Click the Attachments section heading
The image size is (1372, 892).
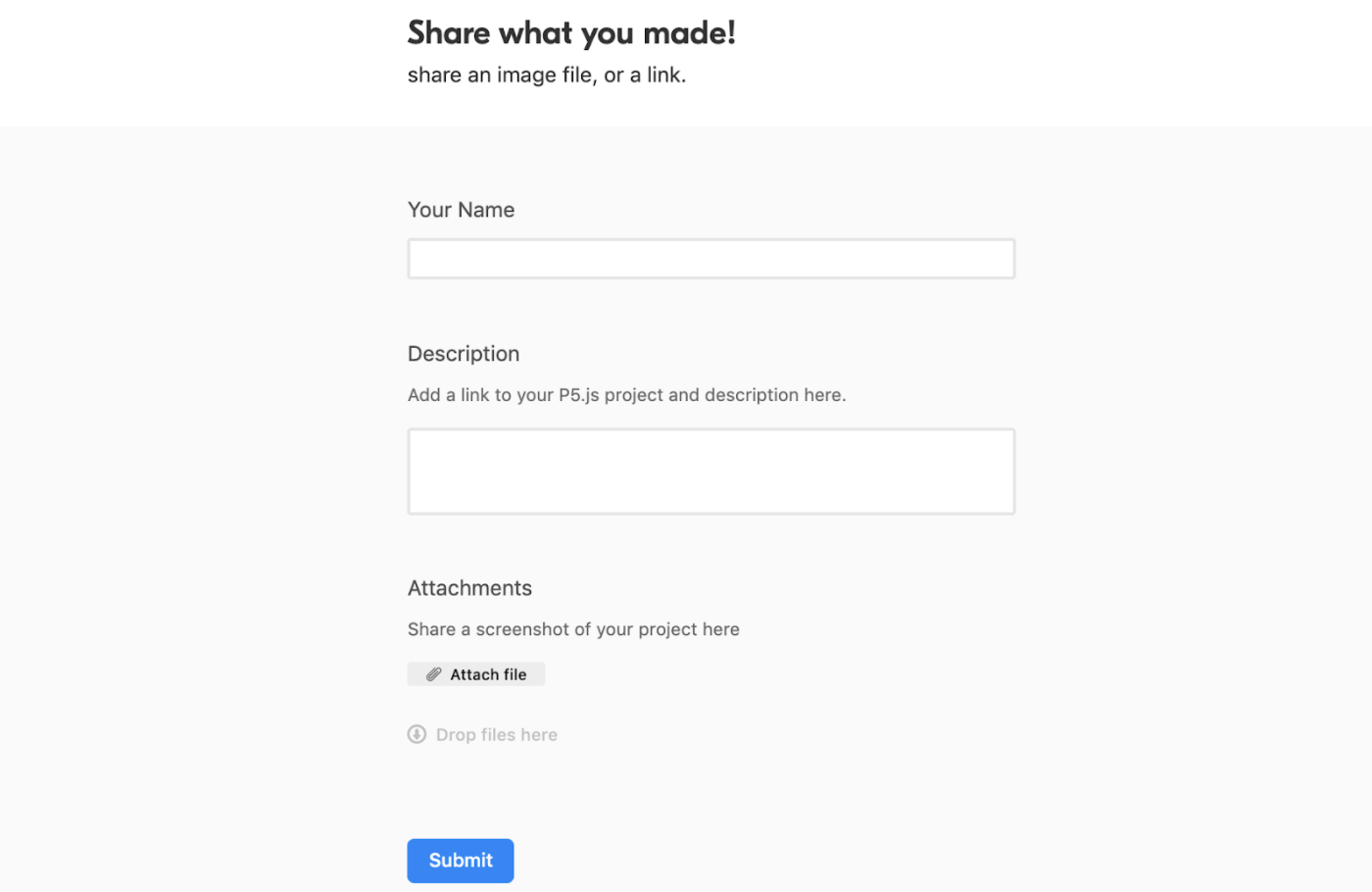click(469, 587)
